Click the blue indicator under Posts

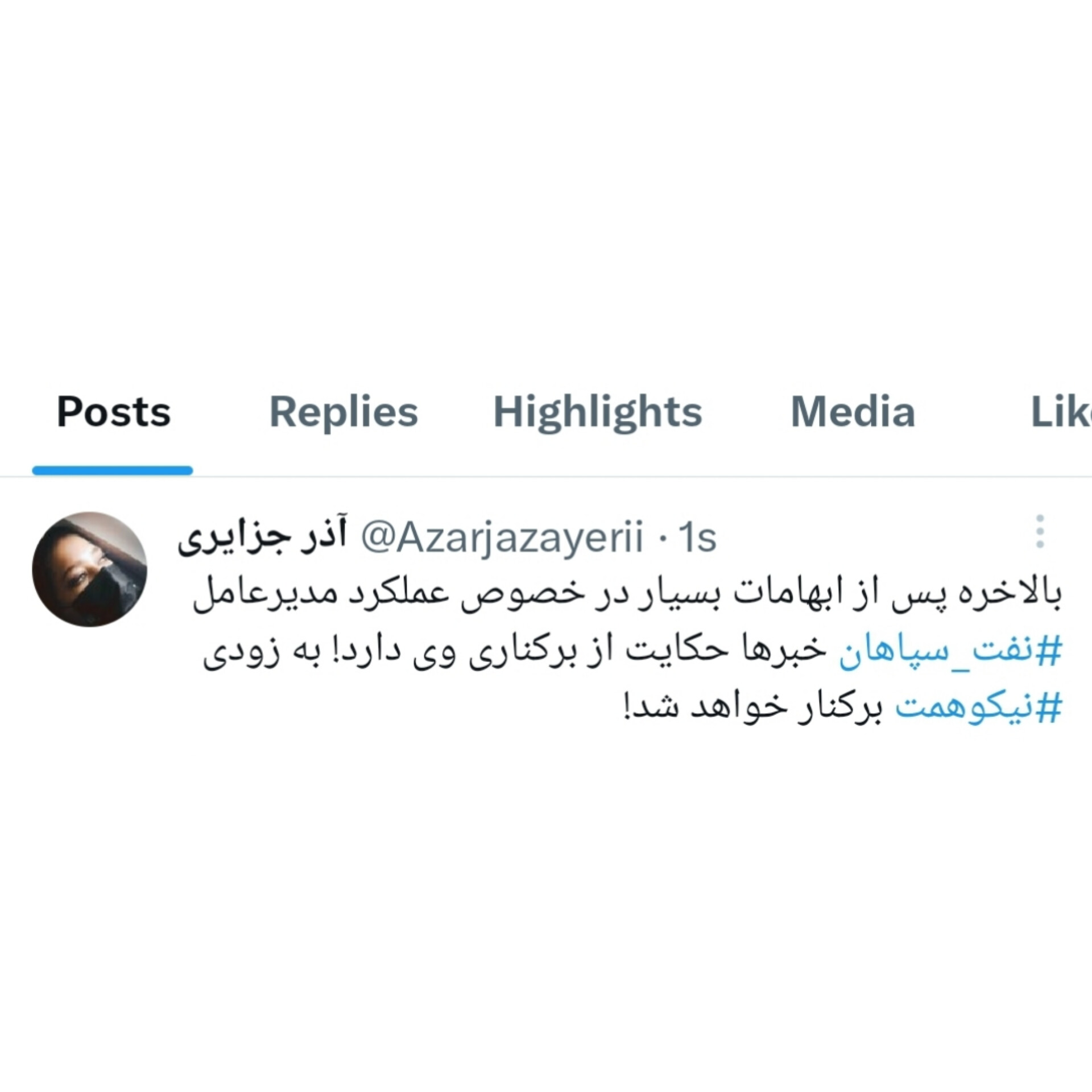[113, 470]
